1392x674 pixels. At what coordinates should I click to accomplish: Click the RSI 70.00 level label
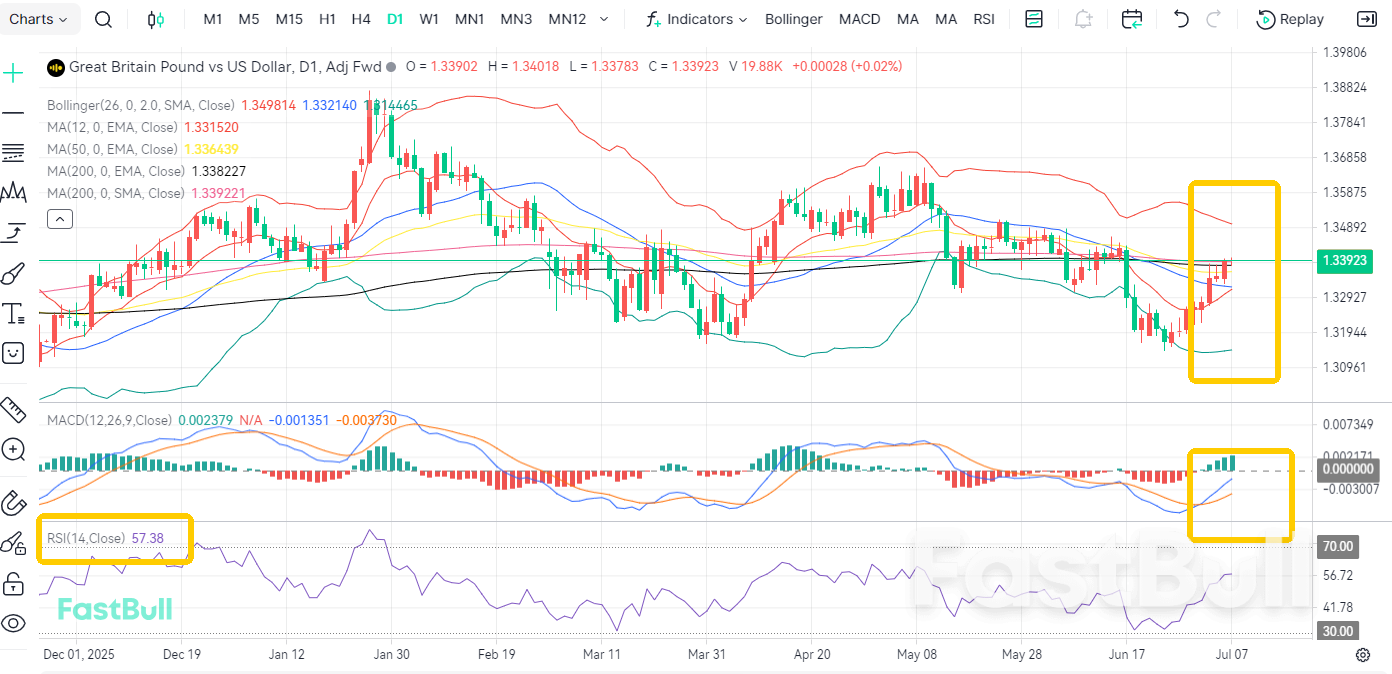coord(1338,546)
